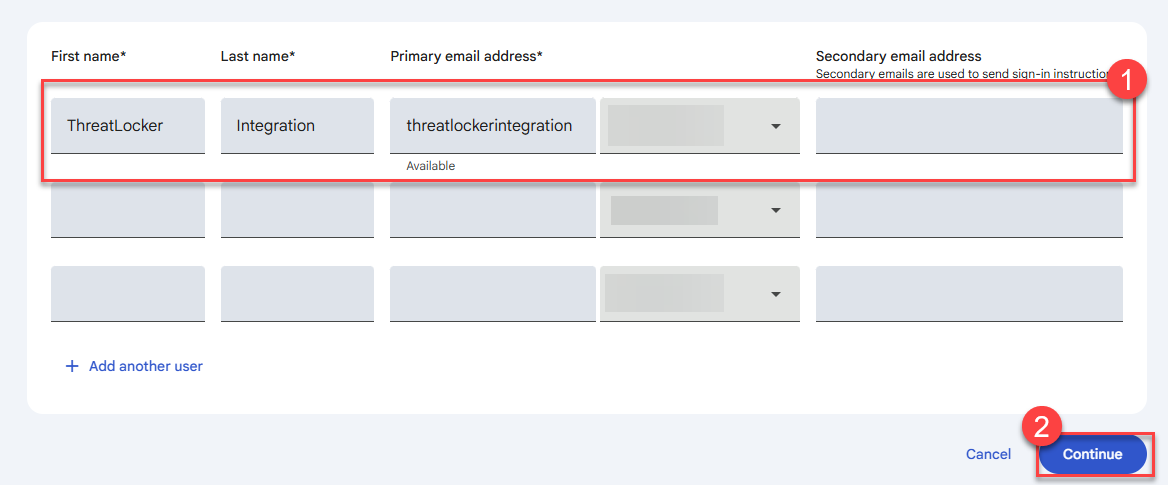Click secondary email field in second row
This screenshot has width=1168, height=485.
click(x=969, y=210)
